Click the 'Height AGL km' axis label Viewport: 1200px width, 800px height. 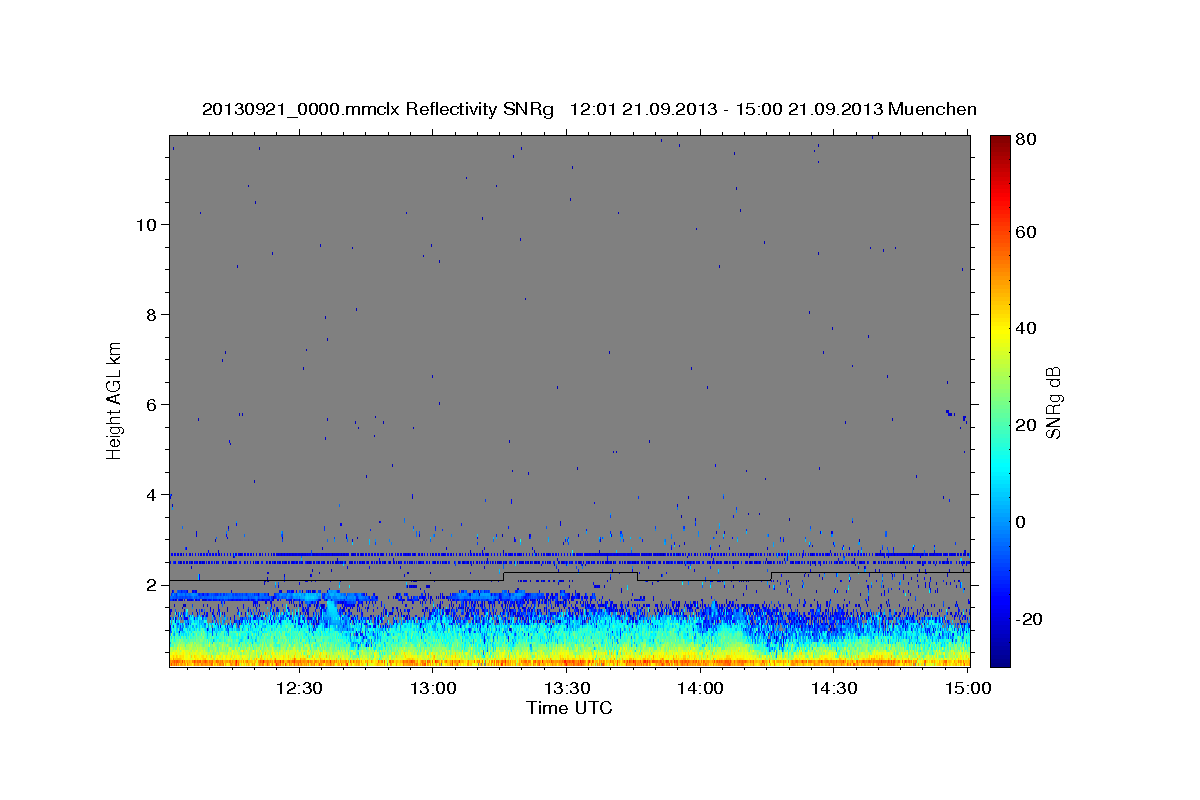115,400
